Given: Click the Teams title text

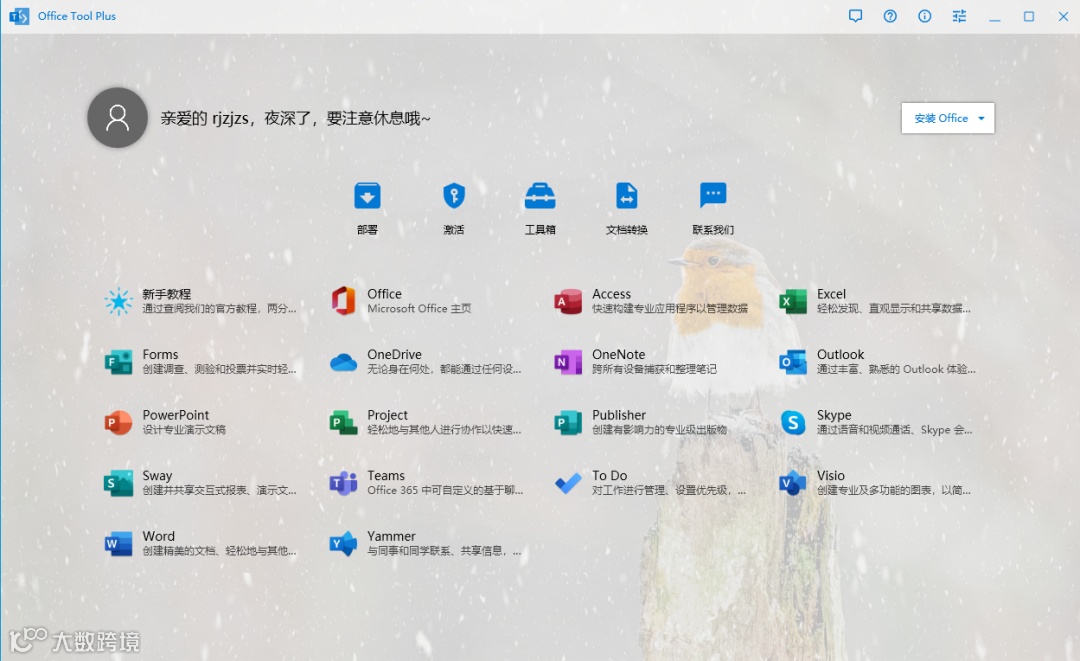Looking at the screenshot, I should pos(386,476).
